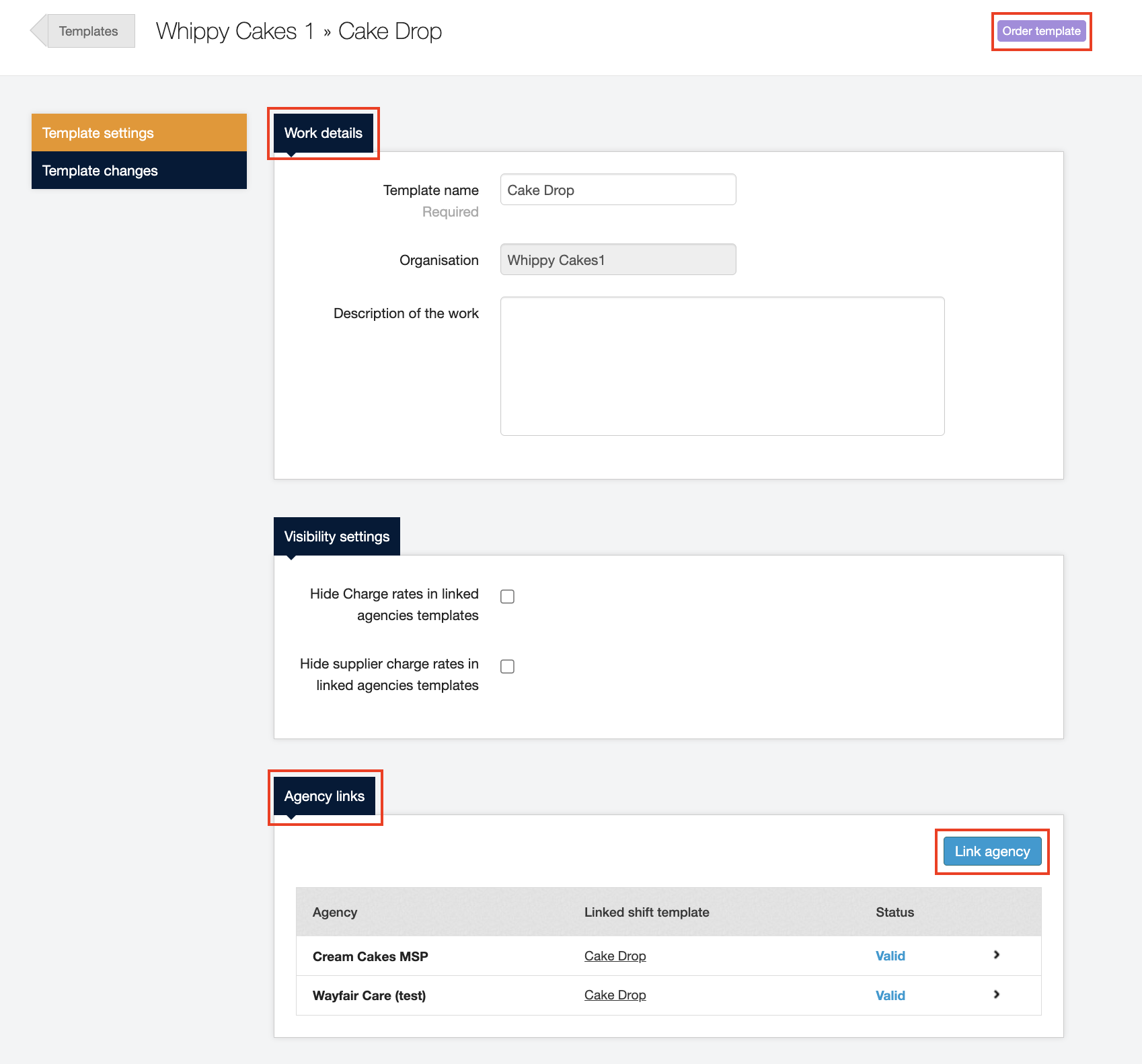The width and height of the screenshot is (1142, 1064).
Task: Click the Agency column header
Action: 335,912
